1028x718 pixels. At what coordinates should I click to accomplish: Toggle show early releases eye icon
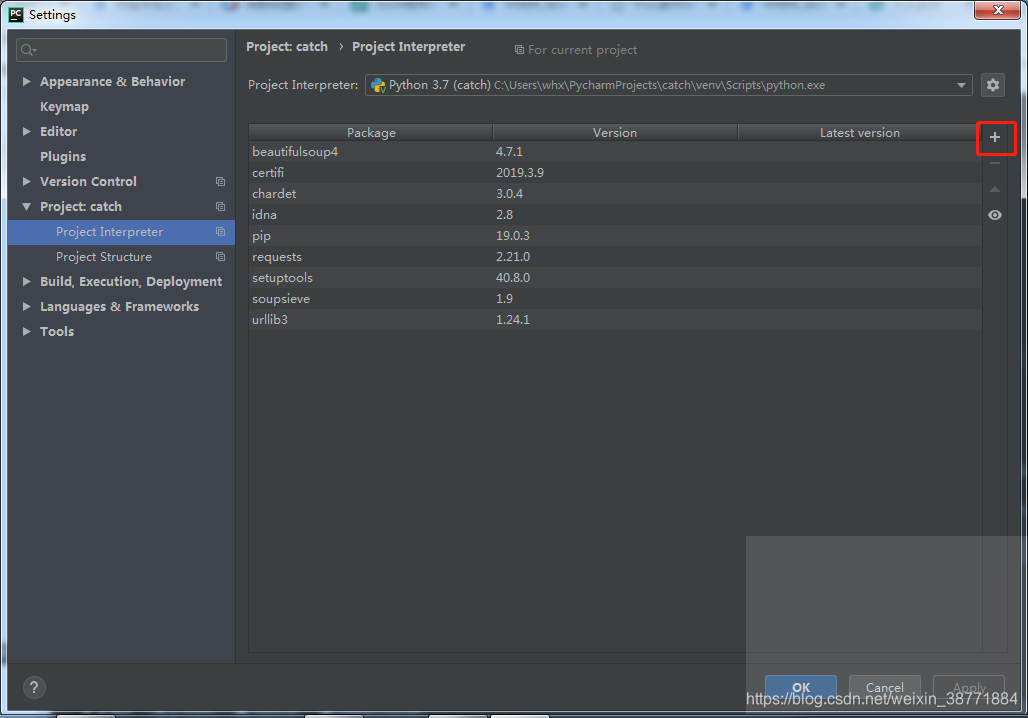[x=995, y=215]
